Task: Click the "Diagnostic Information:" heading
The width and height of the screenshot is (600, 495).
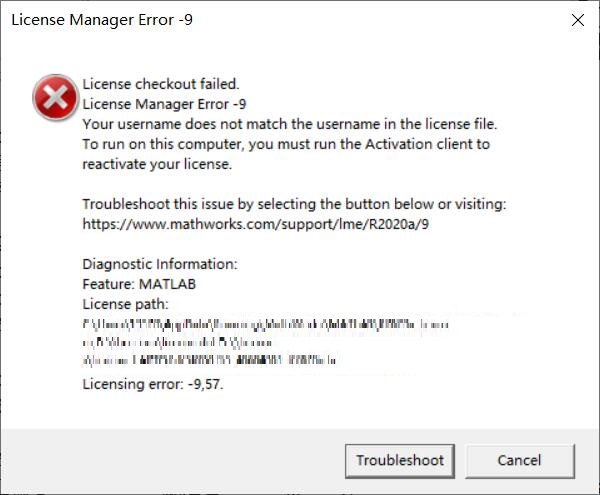Action: 159,264
